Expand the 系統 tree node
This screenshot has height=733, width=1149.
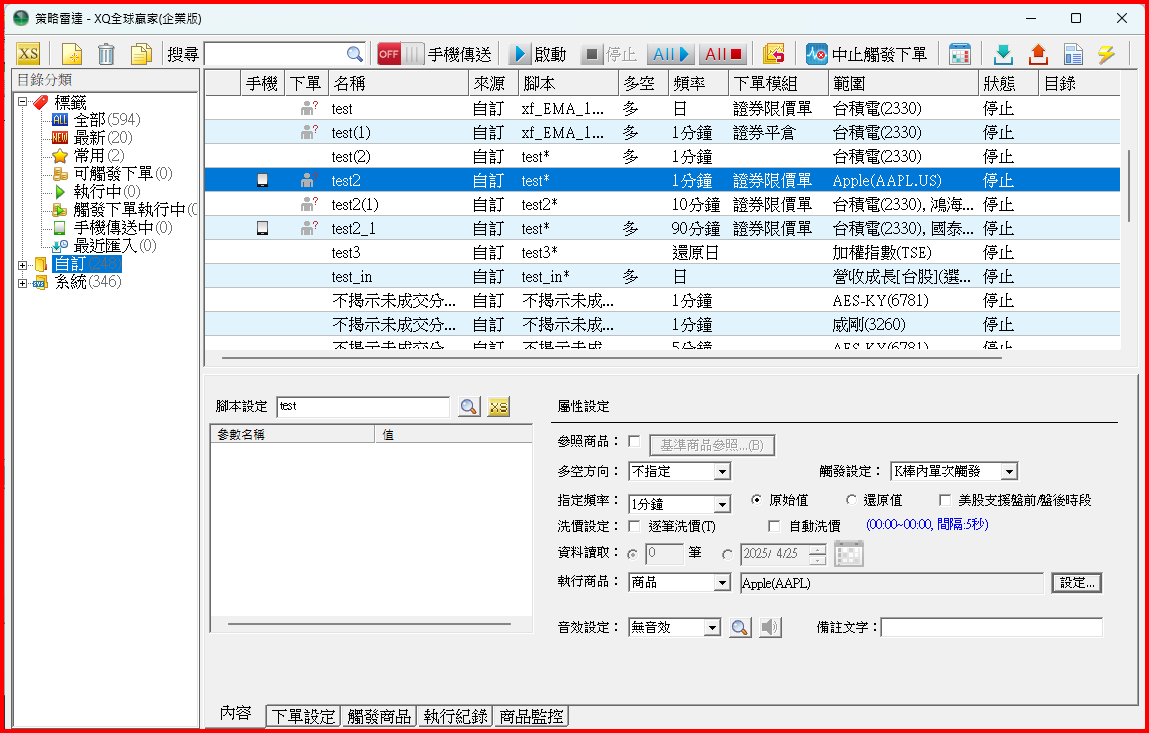pos(22,283)
